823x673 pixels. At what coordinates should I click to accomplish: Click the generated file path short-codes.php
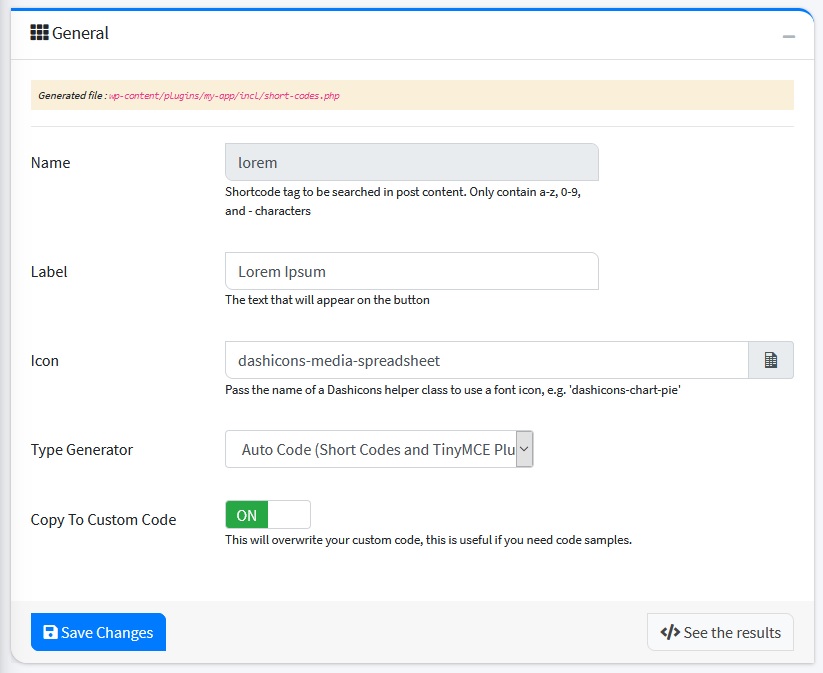point(225,96)
